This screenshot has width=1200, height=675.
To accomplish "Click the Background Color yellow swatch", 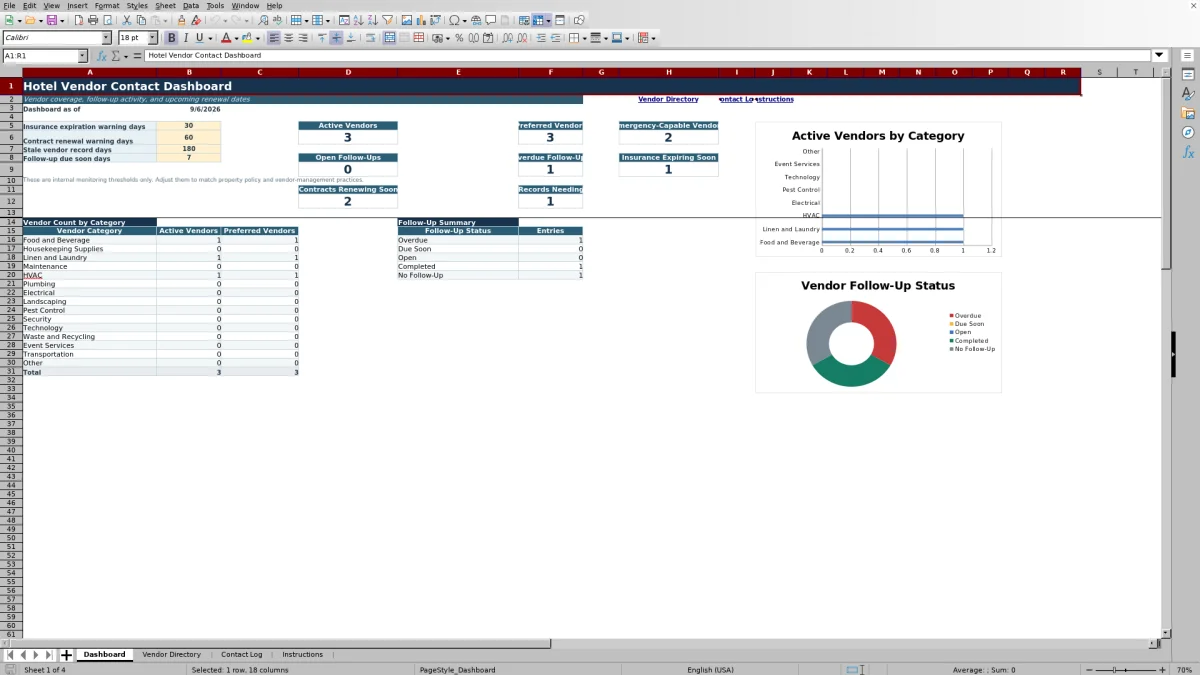I will pyautogui.click(x=246, y=38).
